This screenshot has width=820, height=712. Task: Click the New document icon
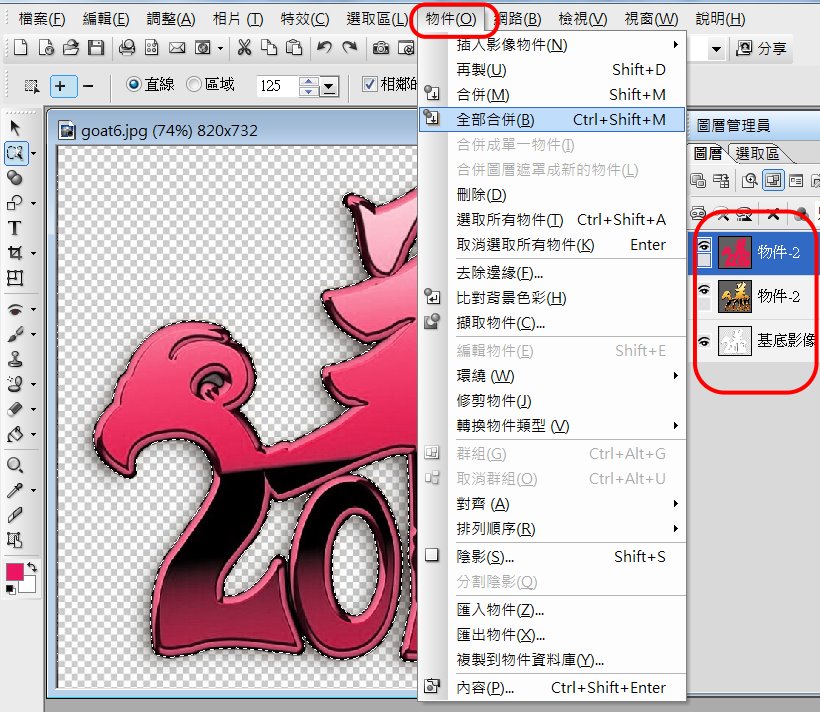click(20, 48)
